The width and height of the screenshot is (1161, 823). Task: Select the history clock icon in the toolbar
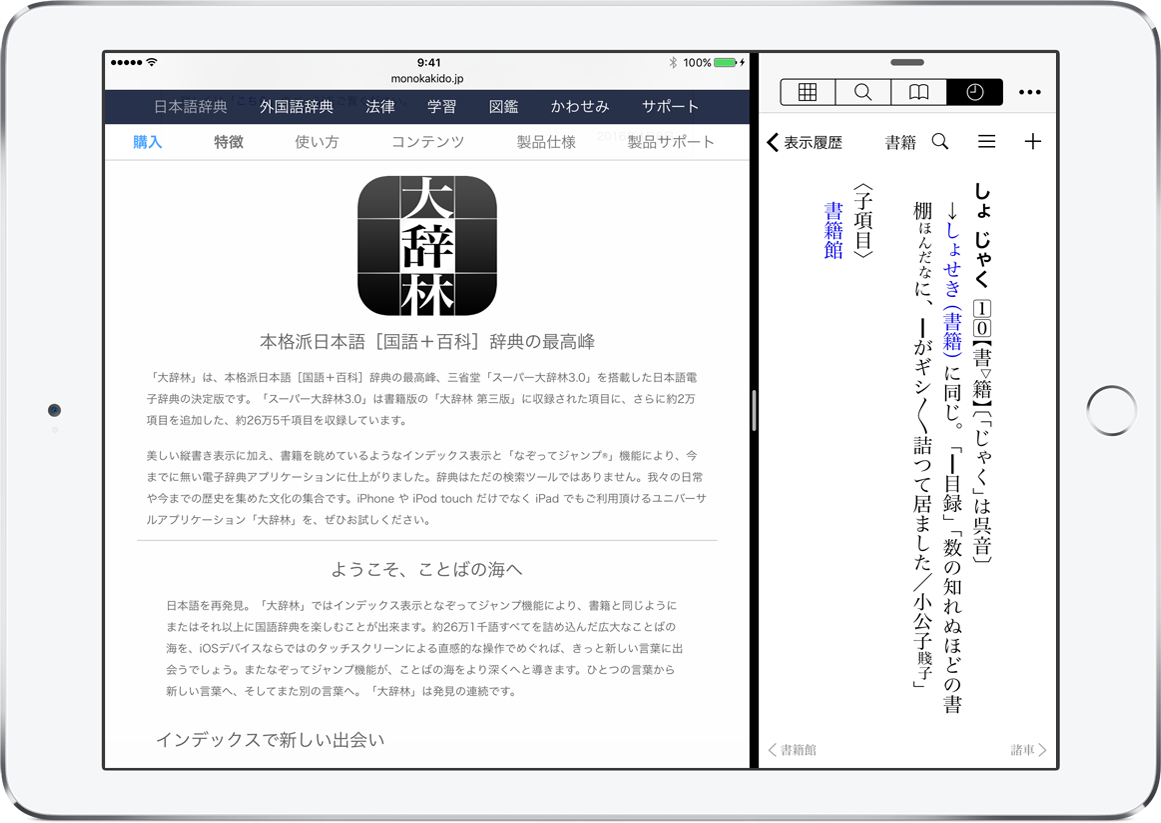pos(972,91)
